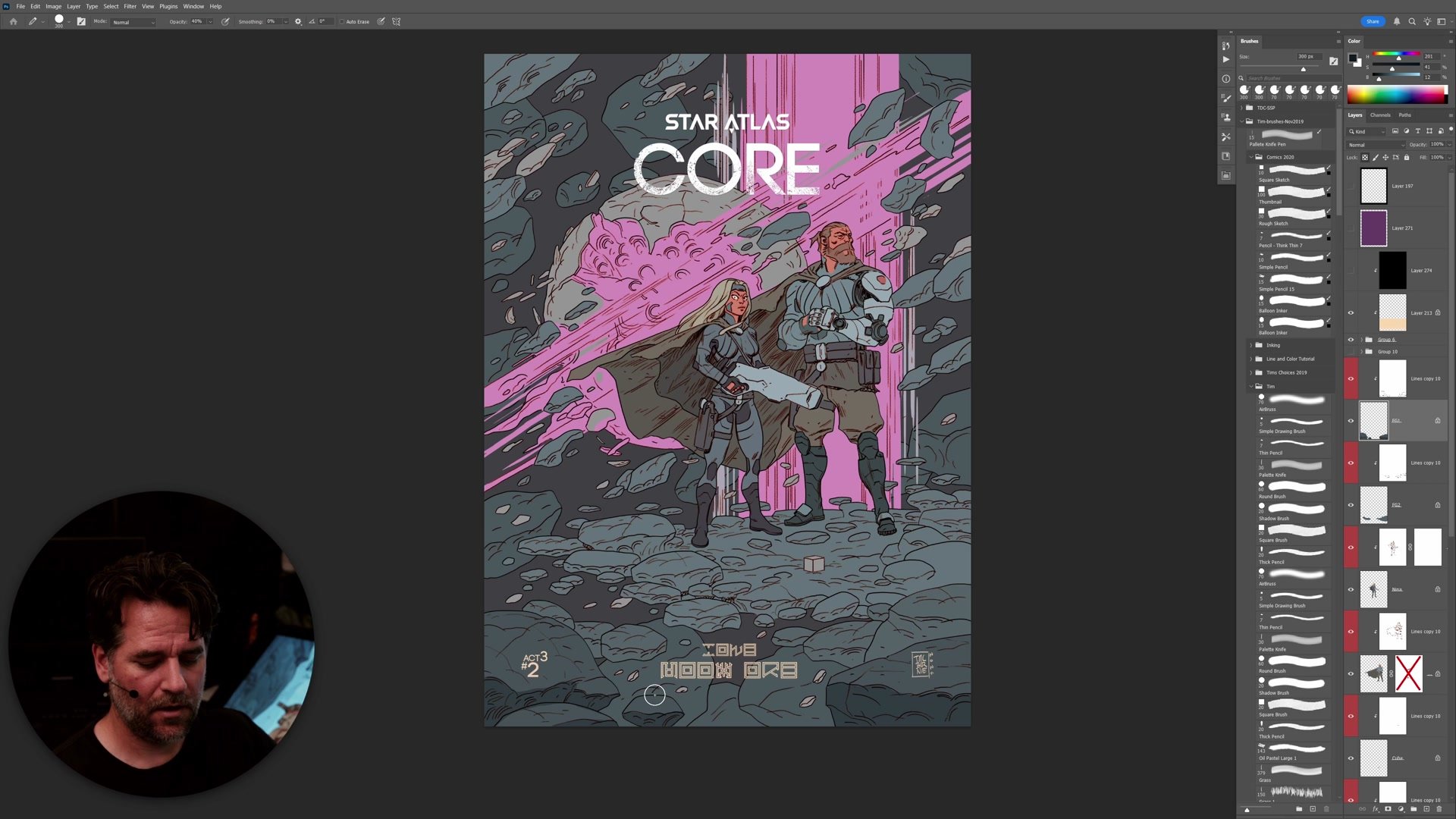Collapse the Comics 2020 brush folder
The height and width of the screenshot is (819, 1456).
click(1250, 157)
